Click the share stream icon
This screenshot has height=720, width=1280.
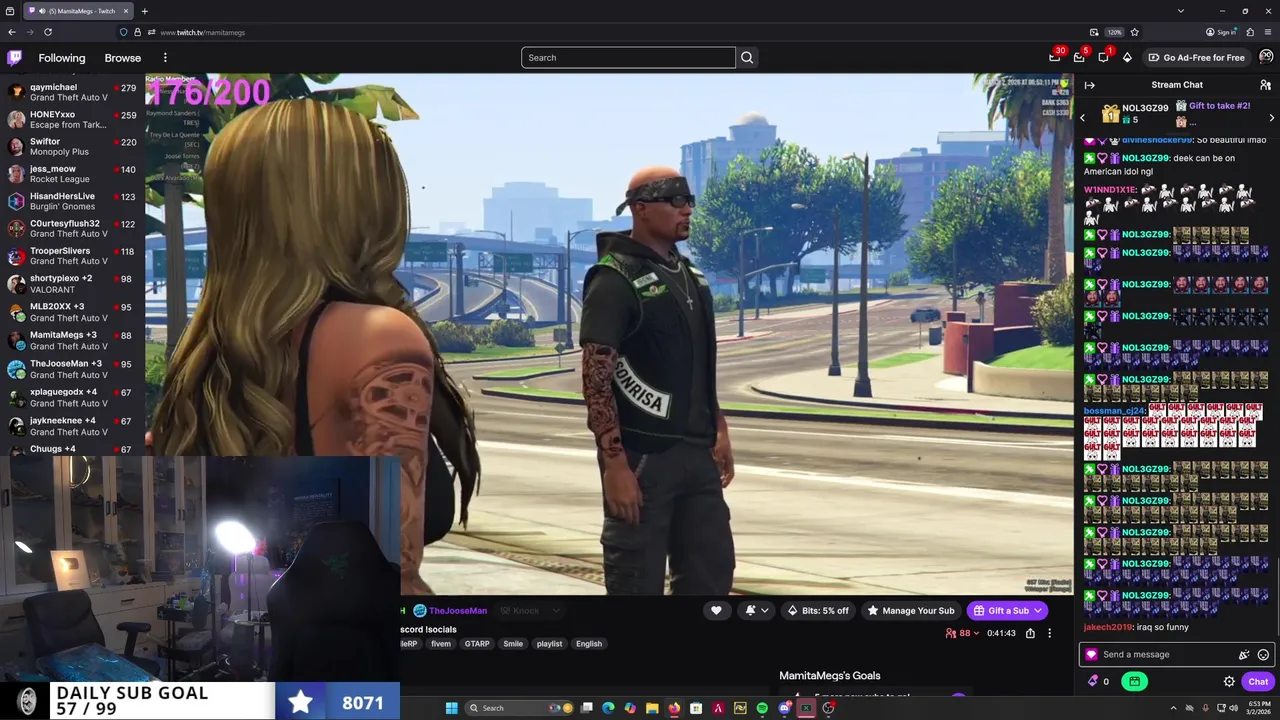click(x=1030, y=633)
